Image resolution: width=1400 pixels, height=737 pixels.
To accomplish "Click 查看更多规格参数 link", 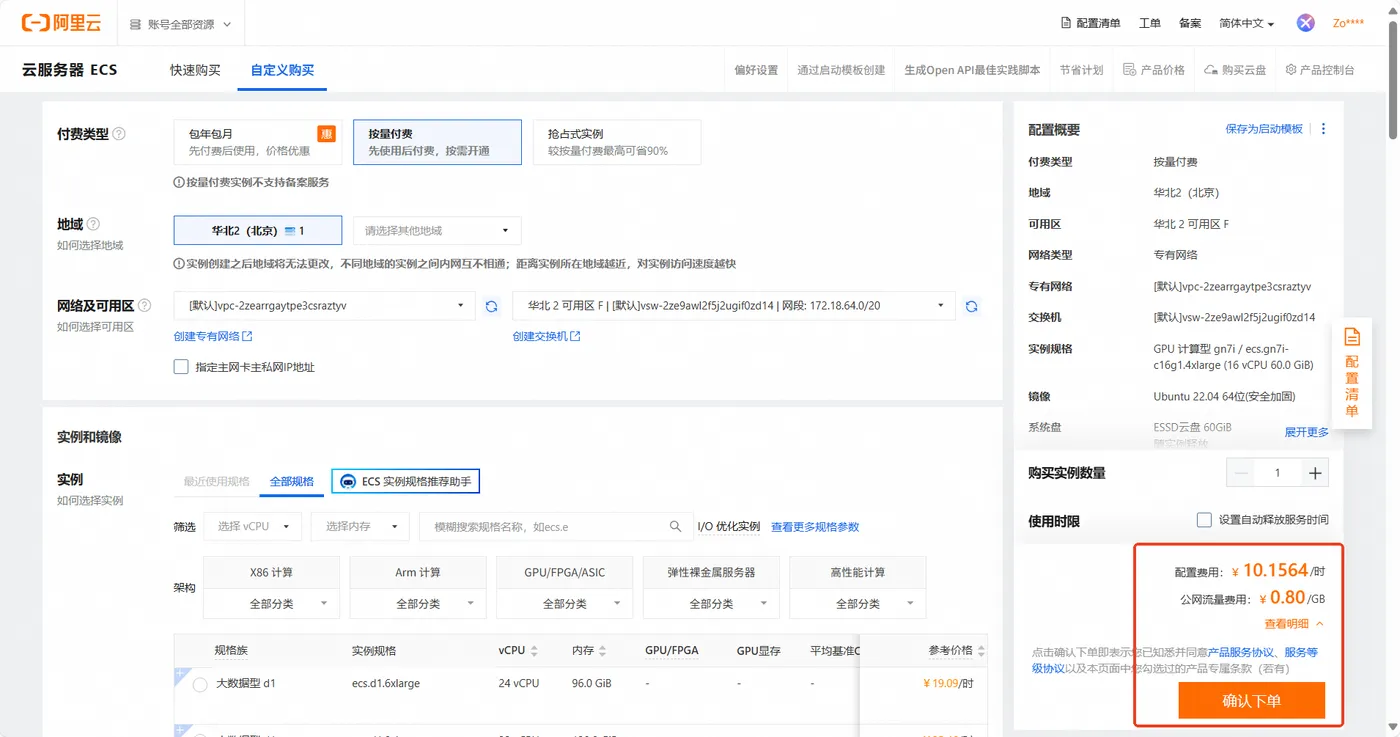I will pos(815,527).
